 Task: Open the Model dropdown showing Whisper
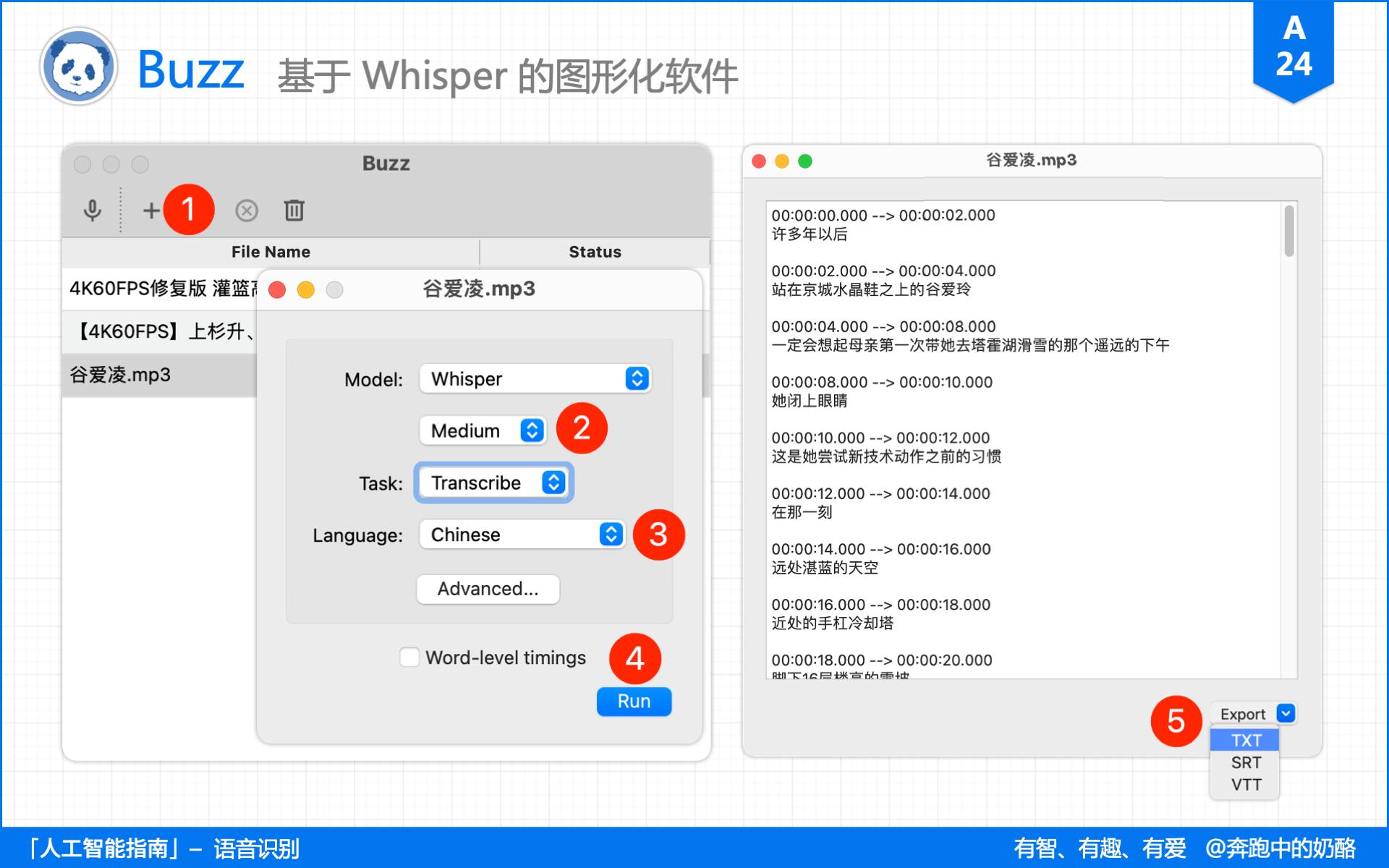[x=535, y=378]
